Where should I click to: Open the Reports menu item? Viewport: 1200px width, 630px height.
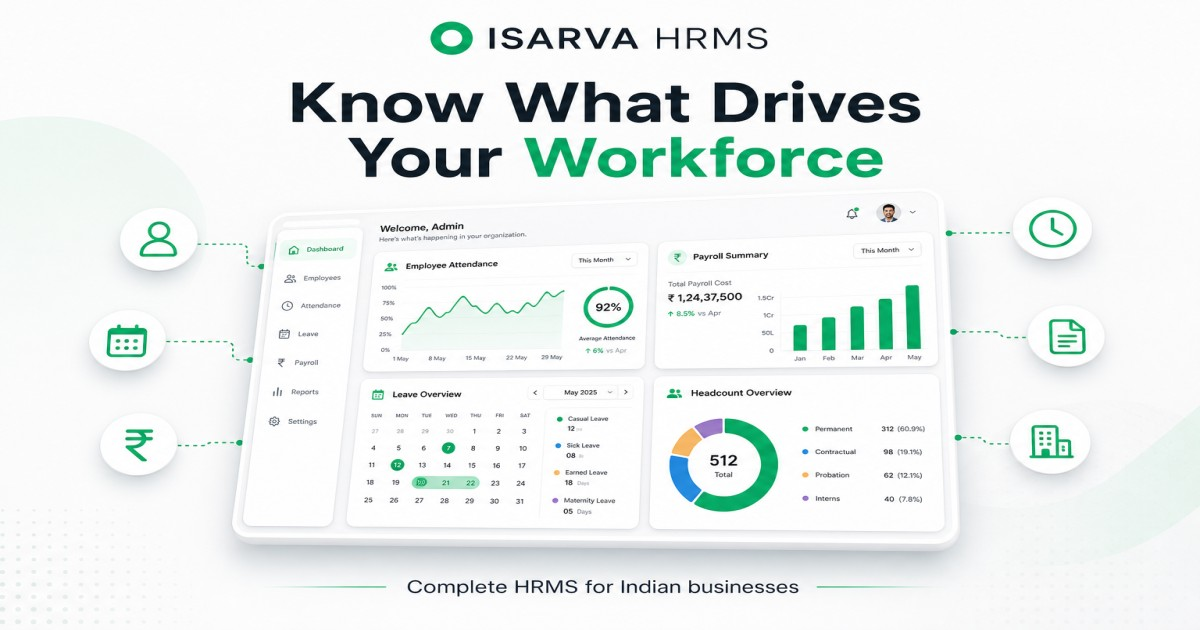pos(295,392)
